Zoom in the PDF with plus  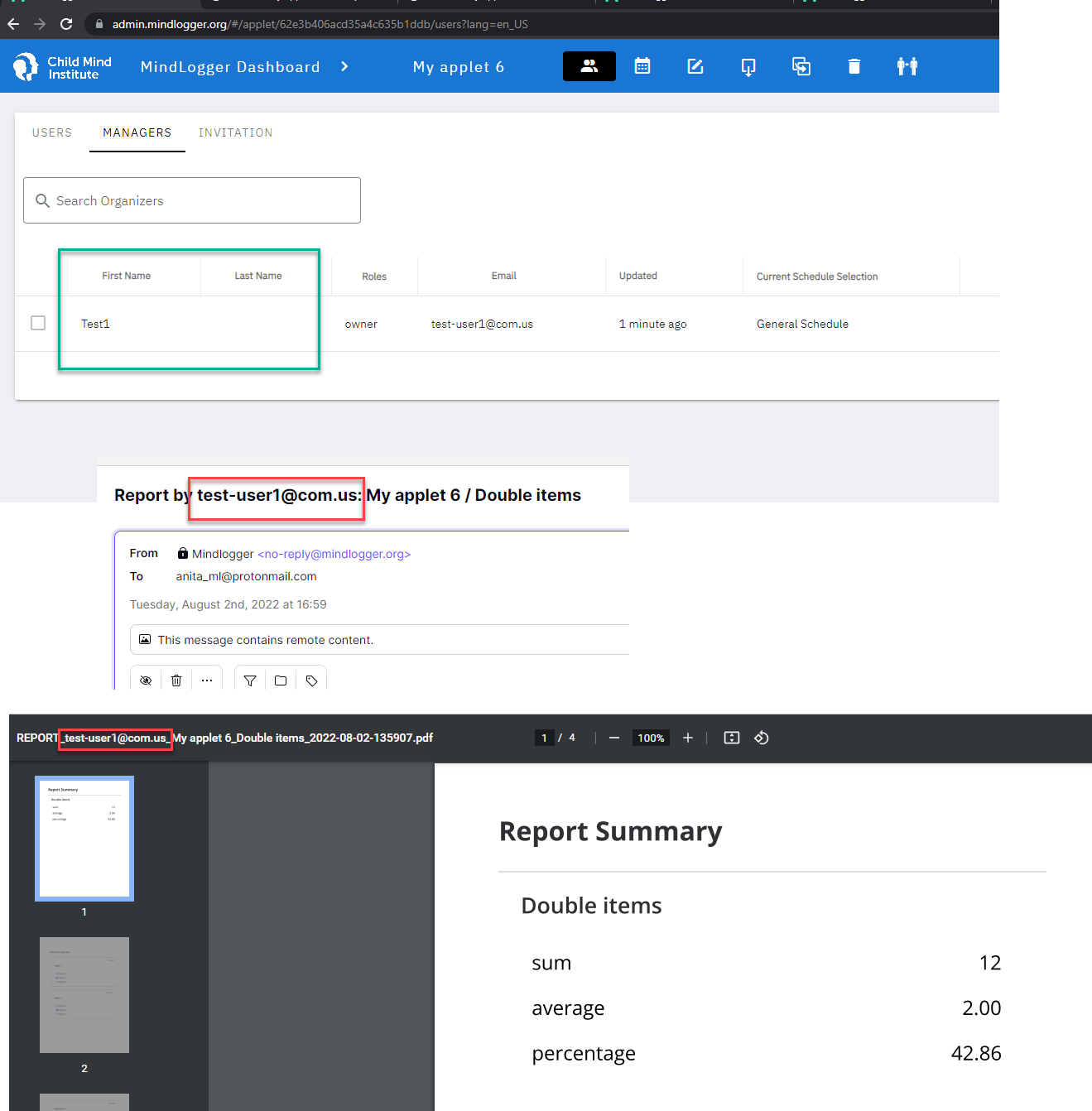point(687,738)
